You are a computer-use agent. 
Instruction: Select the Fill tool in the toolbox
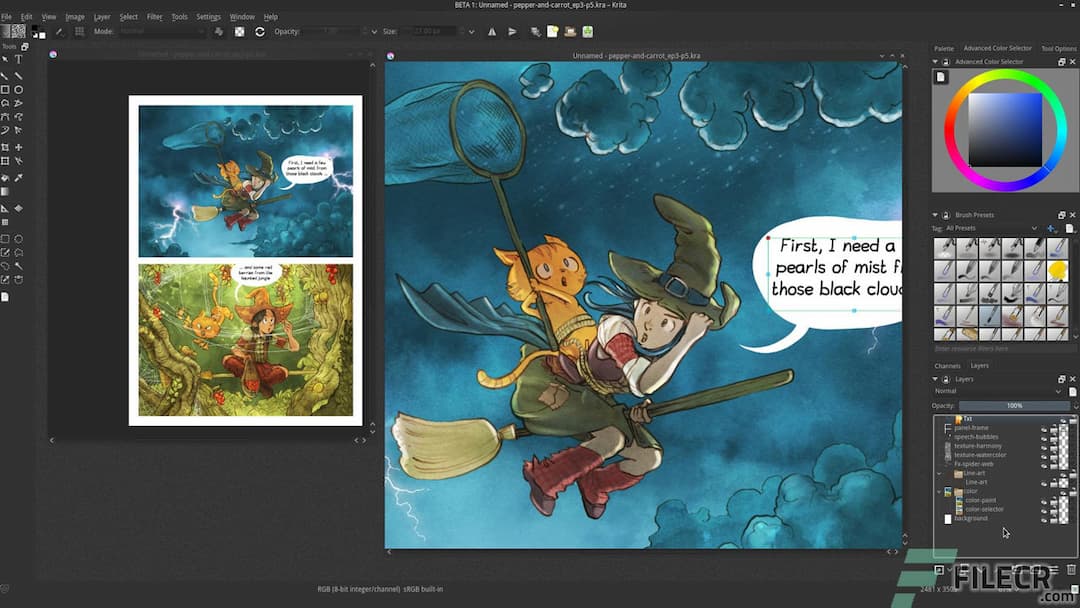point(6,176)
